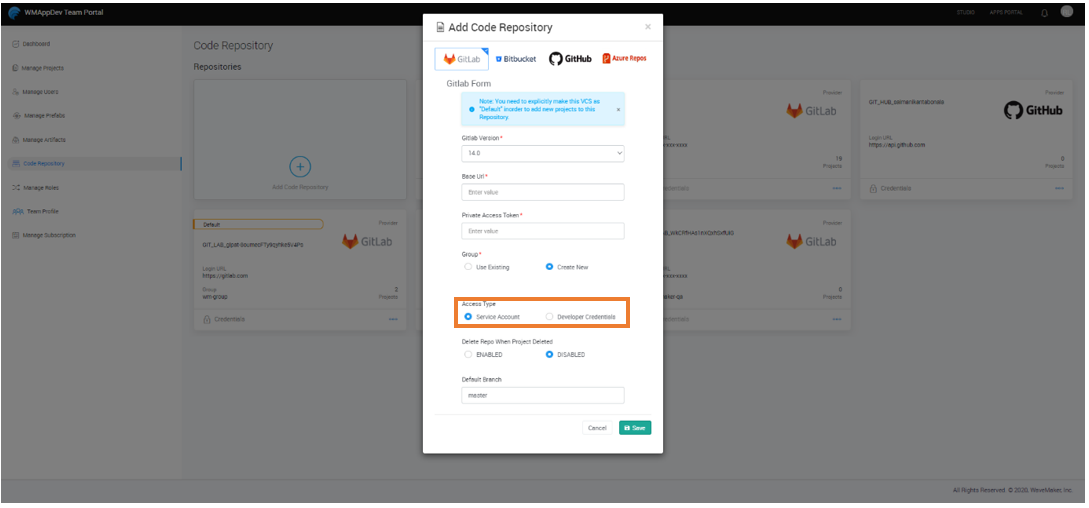Click the Base Url input field
This screenshot has height=508, width=1089.
(542, 192)
